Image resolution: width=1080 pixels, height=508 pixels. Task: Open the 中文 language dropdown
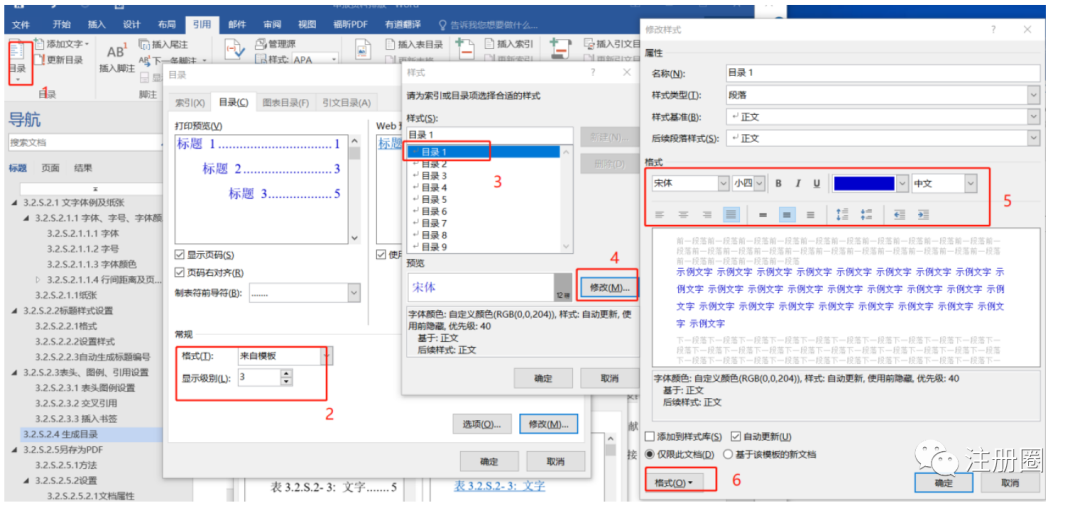click(x=970, y=184)
